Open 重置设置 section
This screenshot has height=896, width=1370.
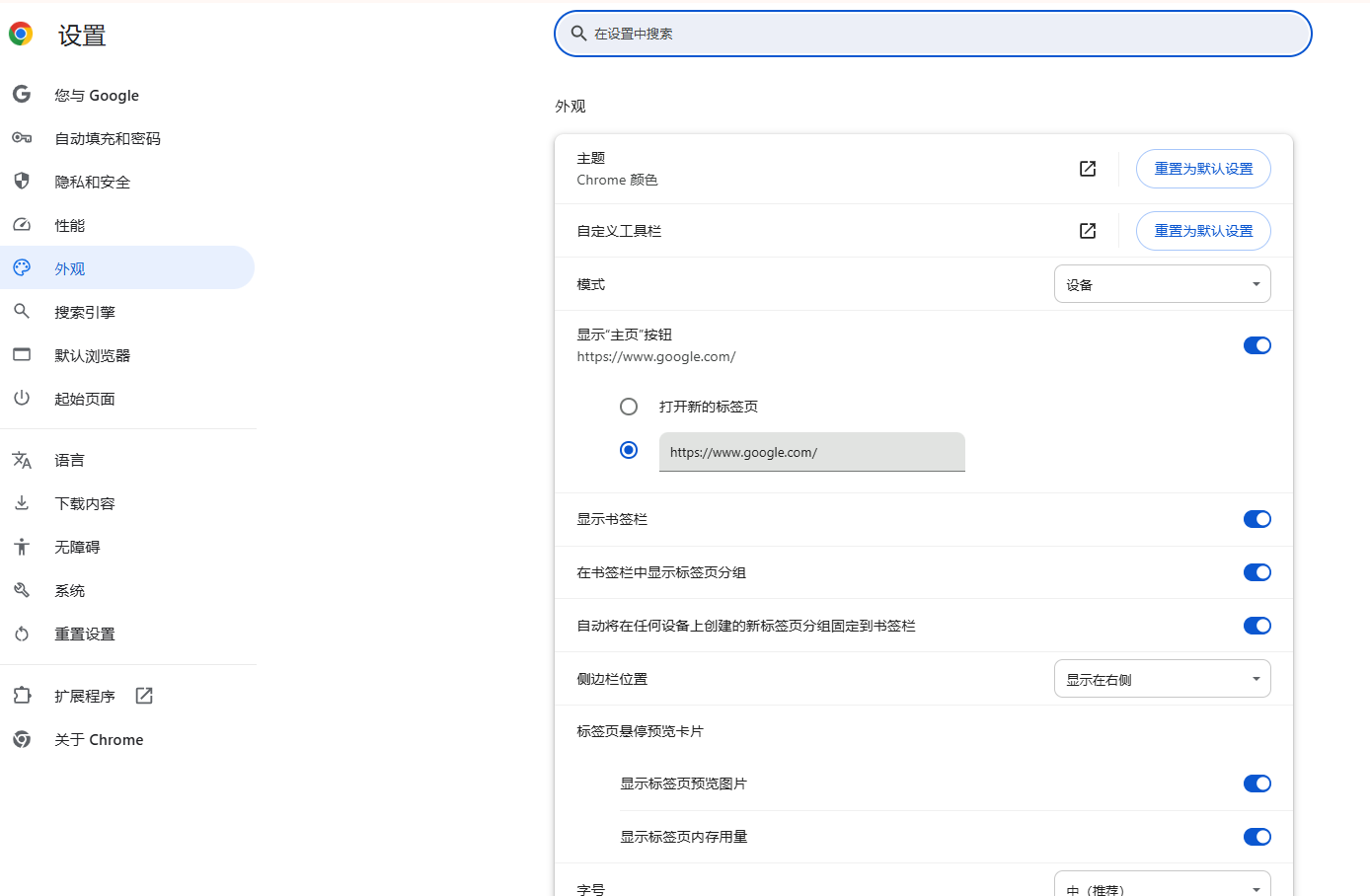pos(127,634)
